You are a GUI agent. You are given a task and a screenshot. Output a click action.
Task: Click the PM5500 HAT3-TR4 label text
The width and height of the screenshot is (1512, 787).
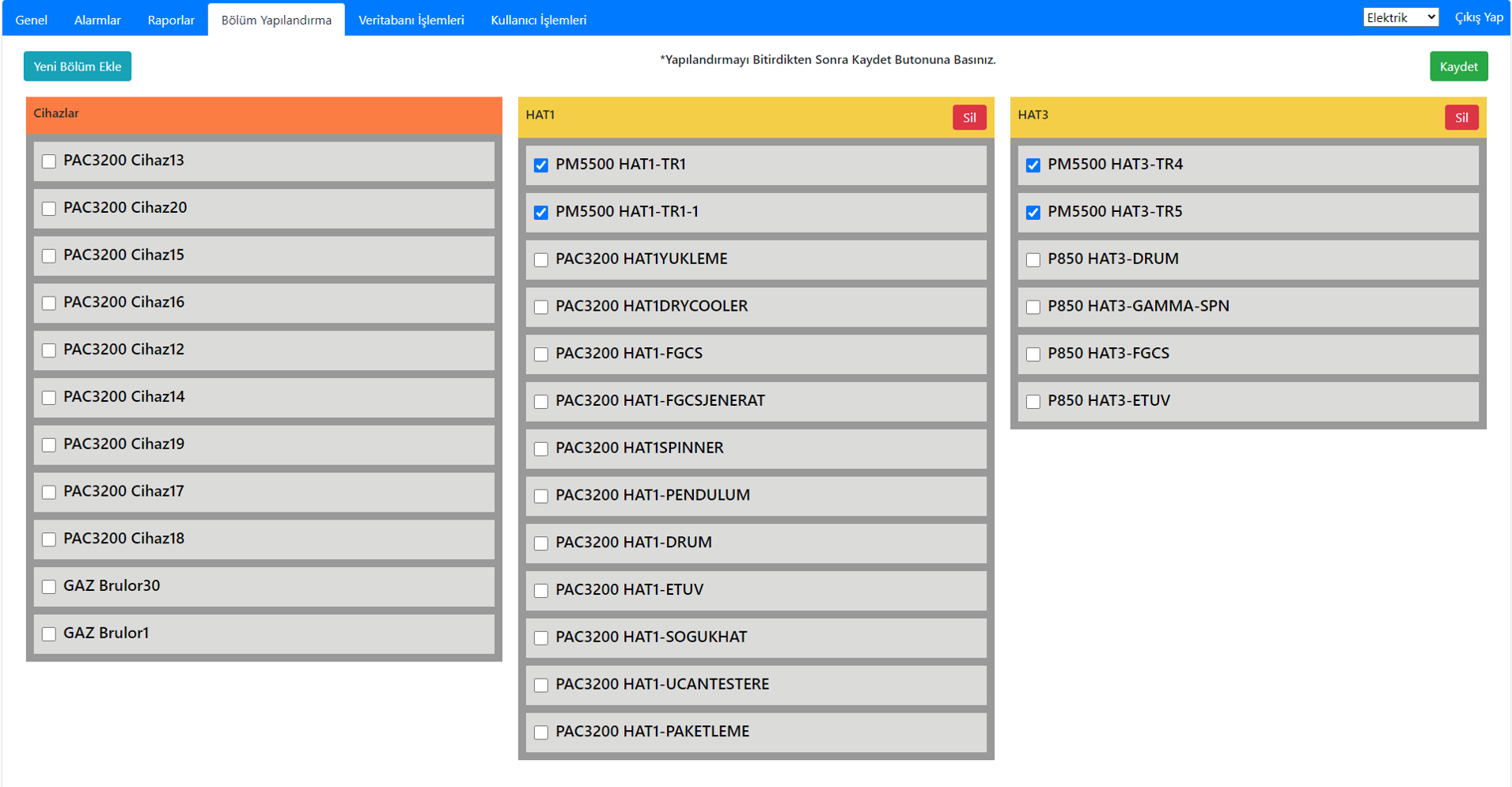point(1115,165)
